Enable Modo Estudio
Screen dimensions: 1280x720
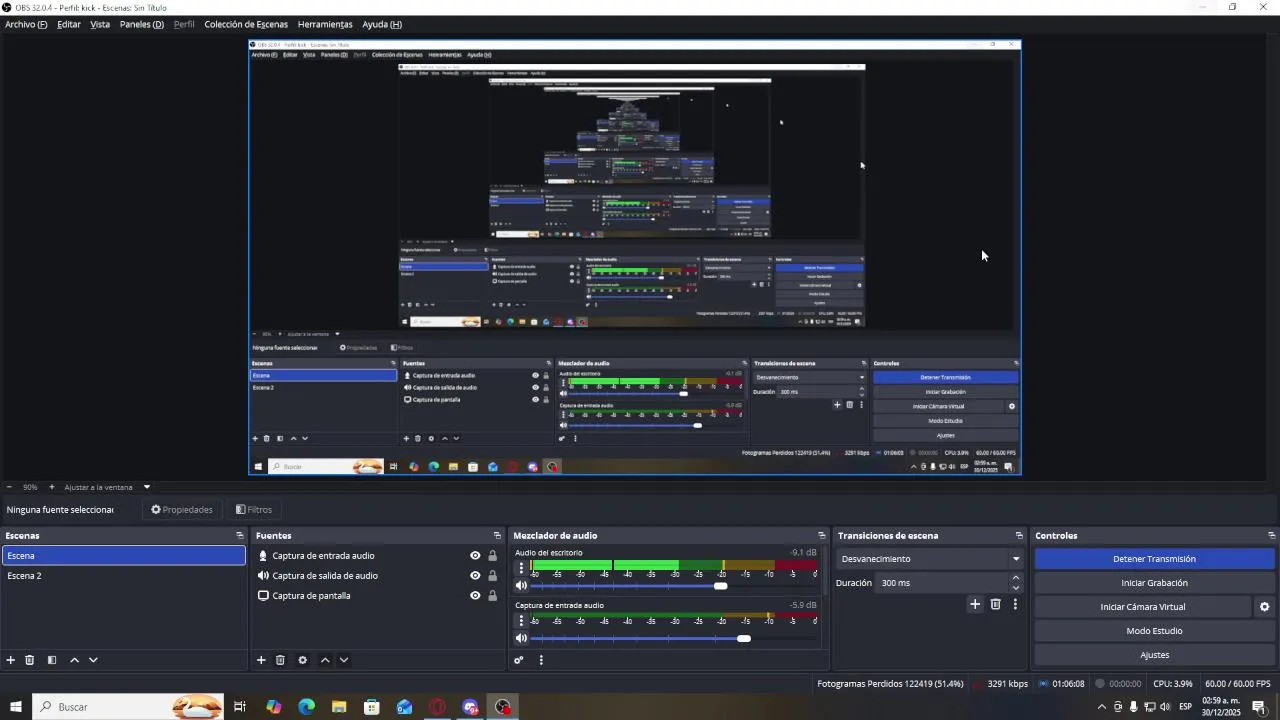pos(1154,631)
